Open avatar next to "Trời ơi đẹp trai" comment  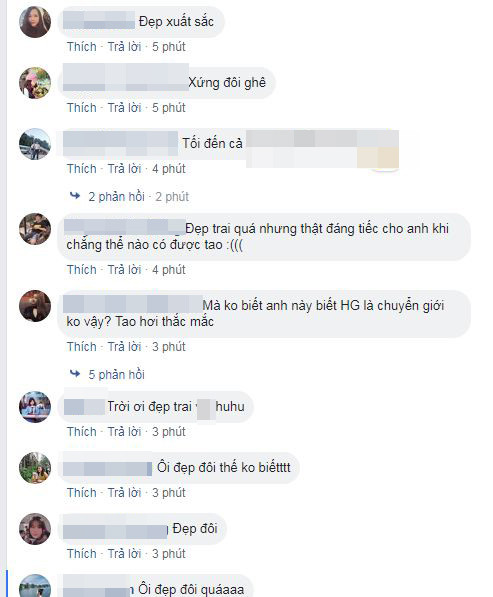35,407
